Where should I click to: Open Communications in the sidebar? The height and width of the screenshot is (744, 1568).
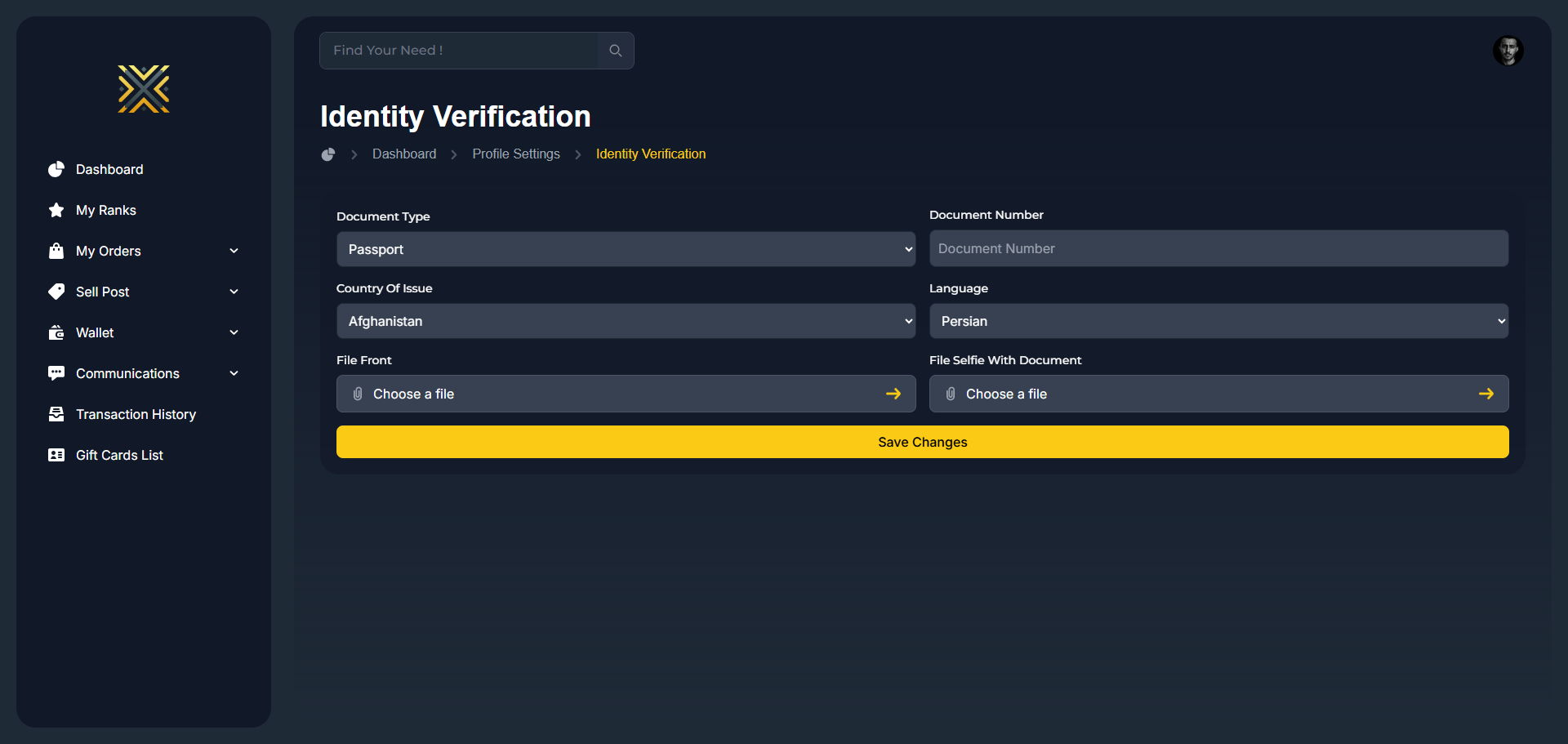coord(127,373)
